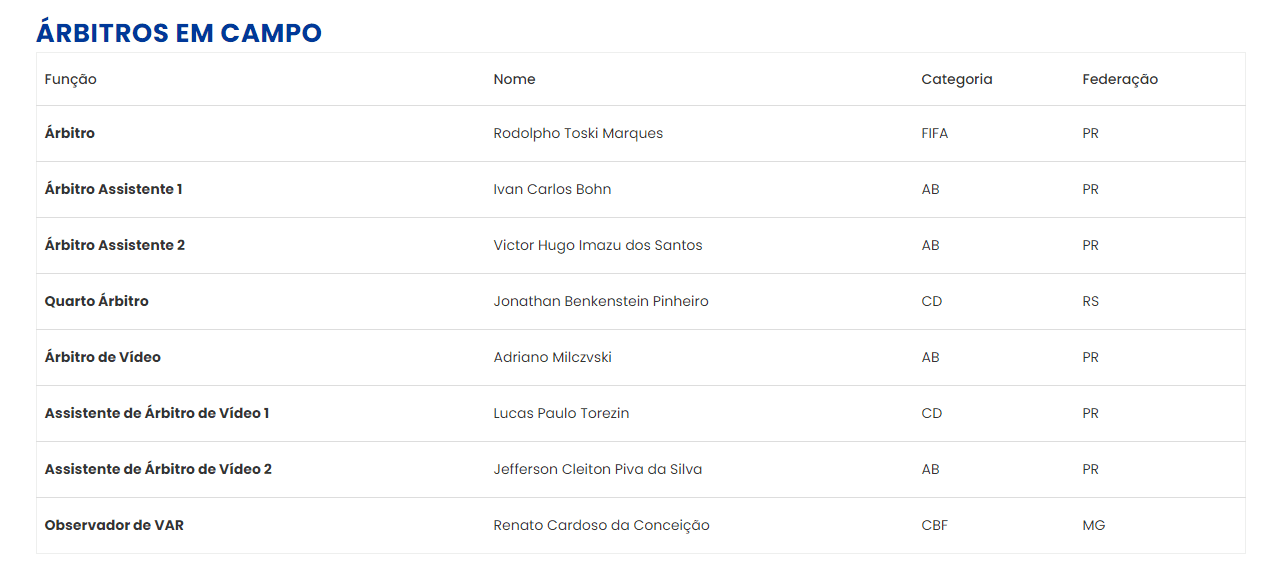Click the Observador de VAR row label
The height and width of the screenshot is (585, 1287).
114,525
